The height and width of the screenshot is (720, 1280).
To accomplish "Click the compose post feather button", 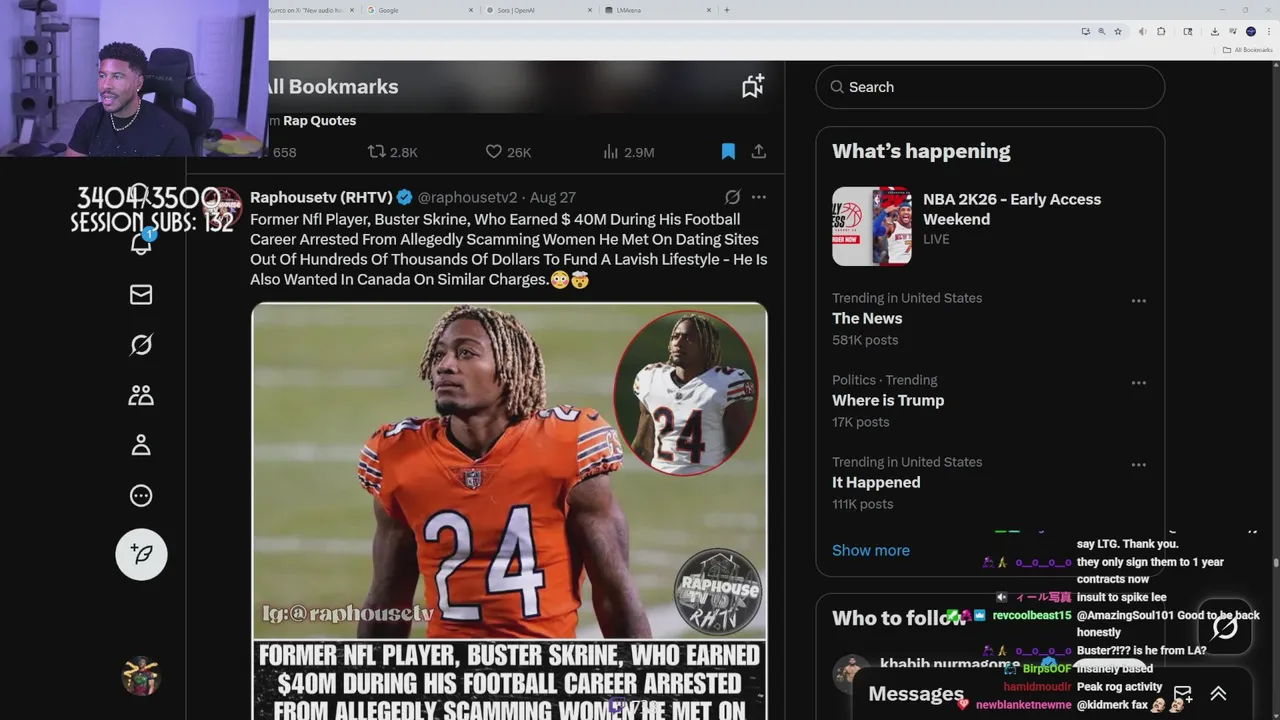I will pyautogui.click(x=141, y=554).
